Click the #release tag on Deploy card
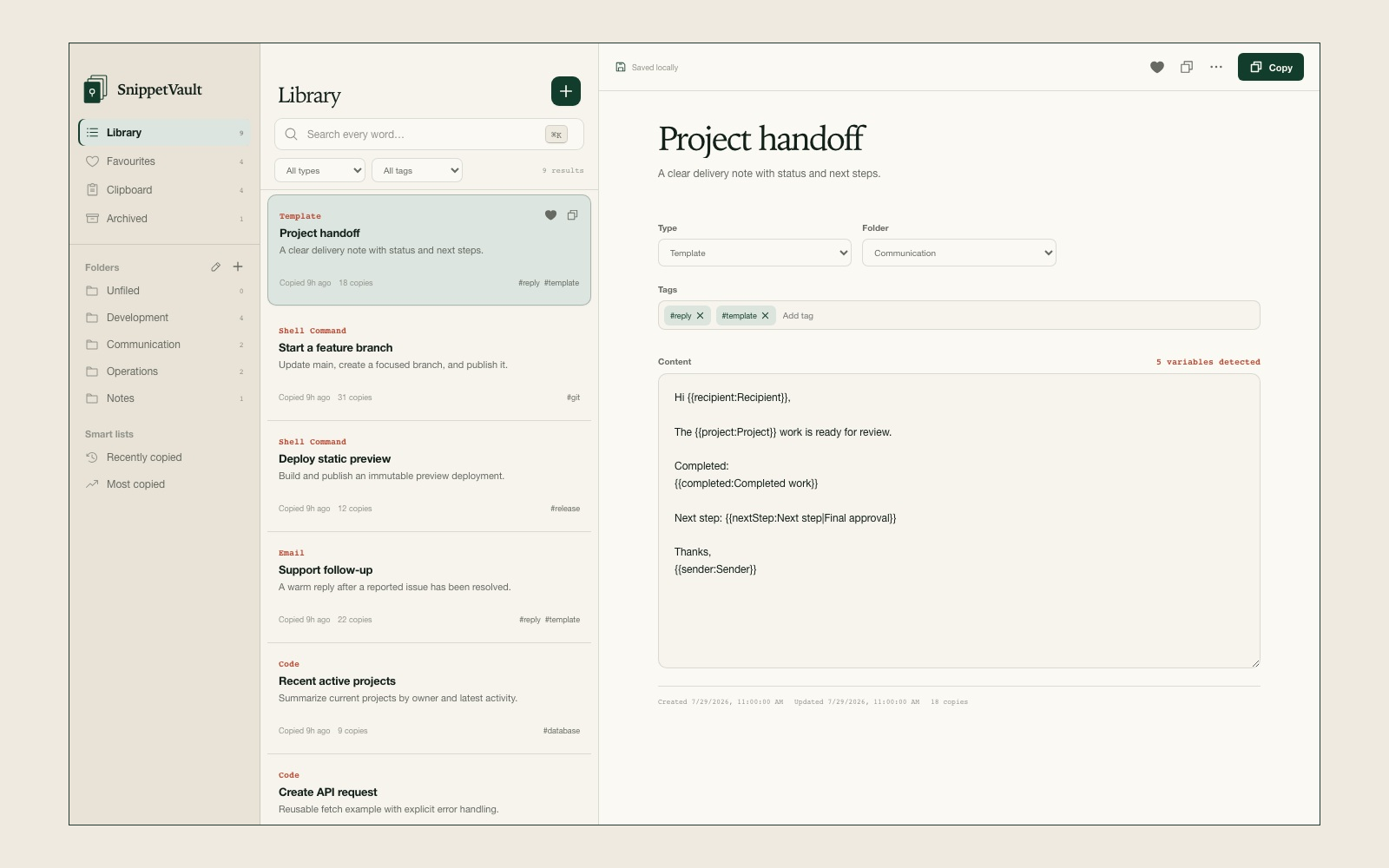This screenshot has height=868, width=1389. pos(565,509)
